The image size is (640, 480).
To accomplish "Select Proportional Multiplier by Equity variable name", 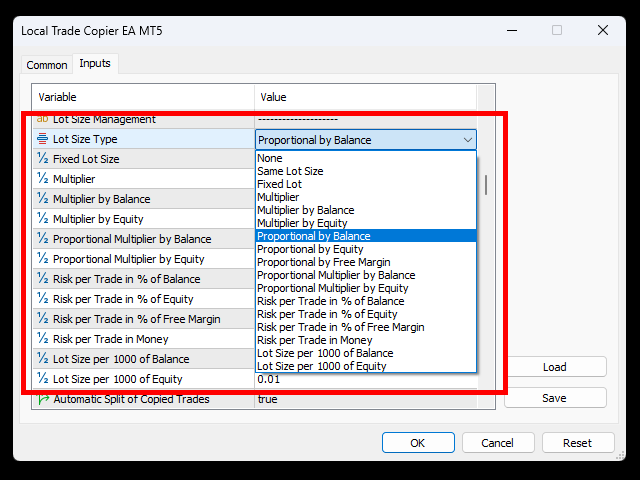I will 129,259.
